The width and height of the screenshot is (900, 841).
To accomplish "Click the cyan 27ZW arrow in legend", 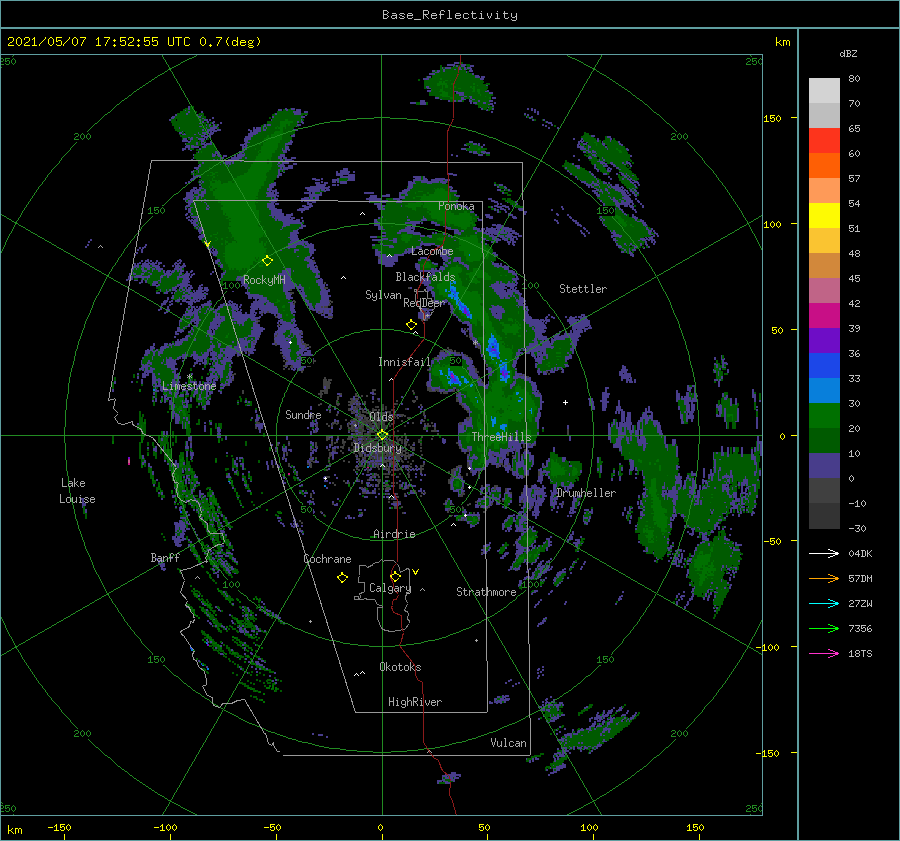I will (824, 603).
